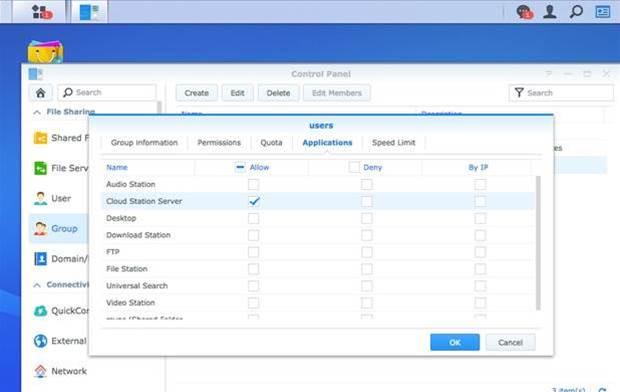Image resolution: width=620 pixels, height=392 pixels.
Task: Click the By IP column header
Action: point(478,167)
